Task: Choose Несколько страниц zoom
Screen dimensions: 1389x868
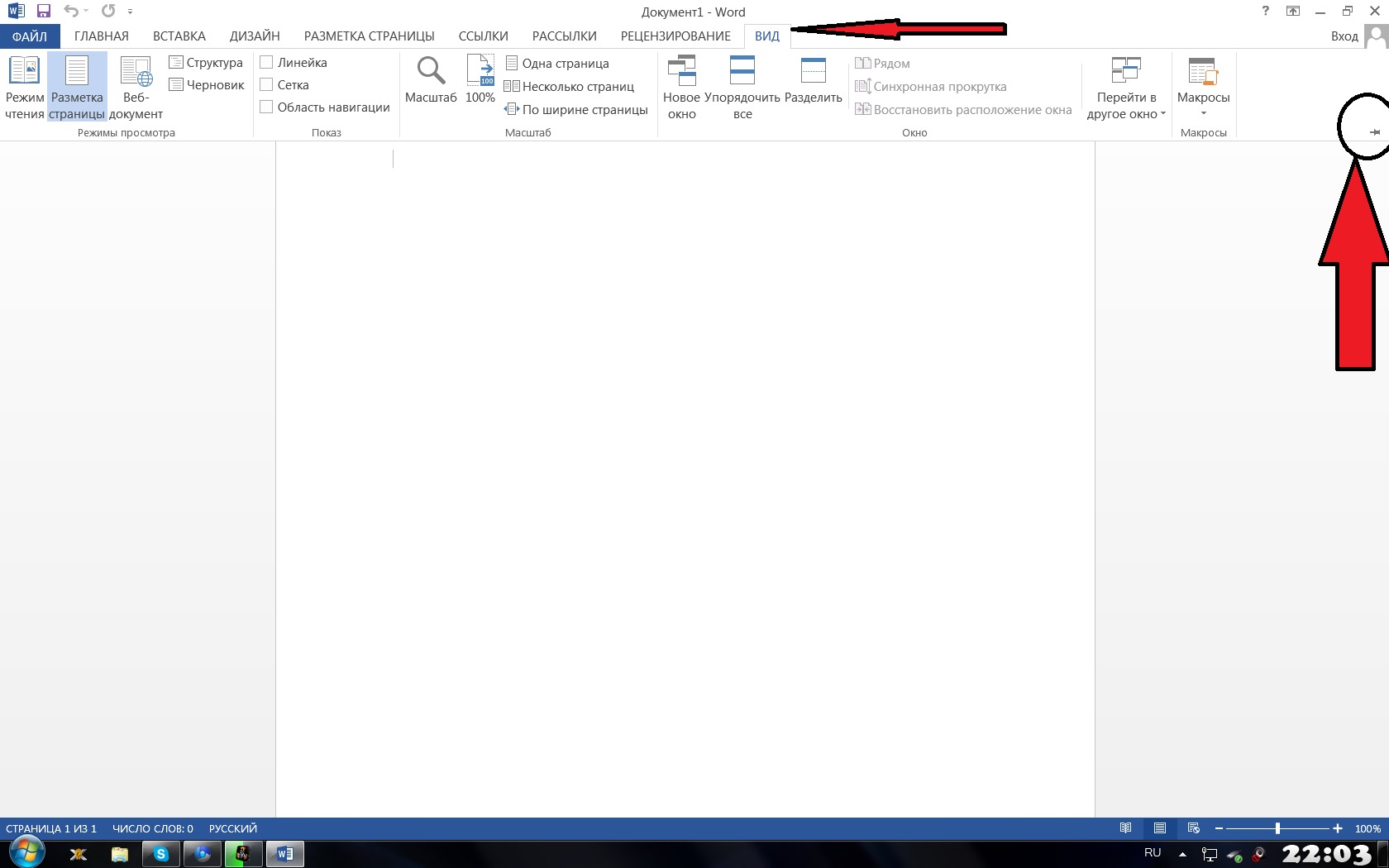Action: 569,86
